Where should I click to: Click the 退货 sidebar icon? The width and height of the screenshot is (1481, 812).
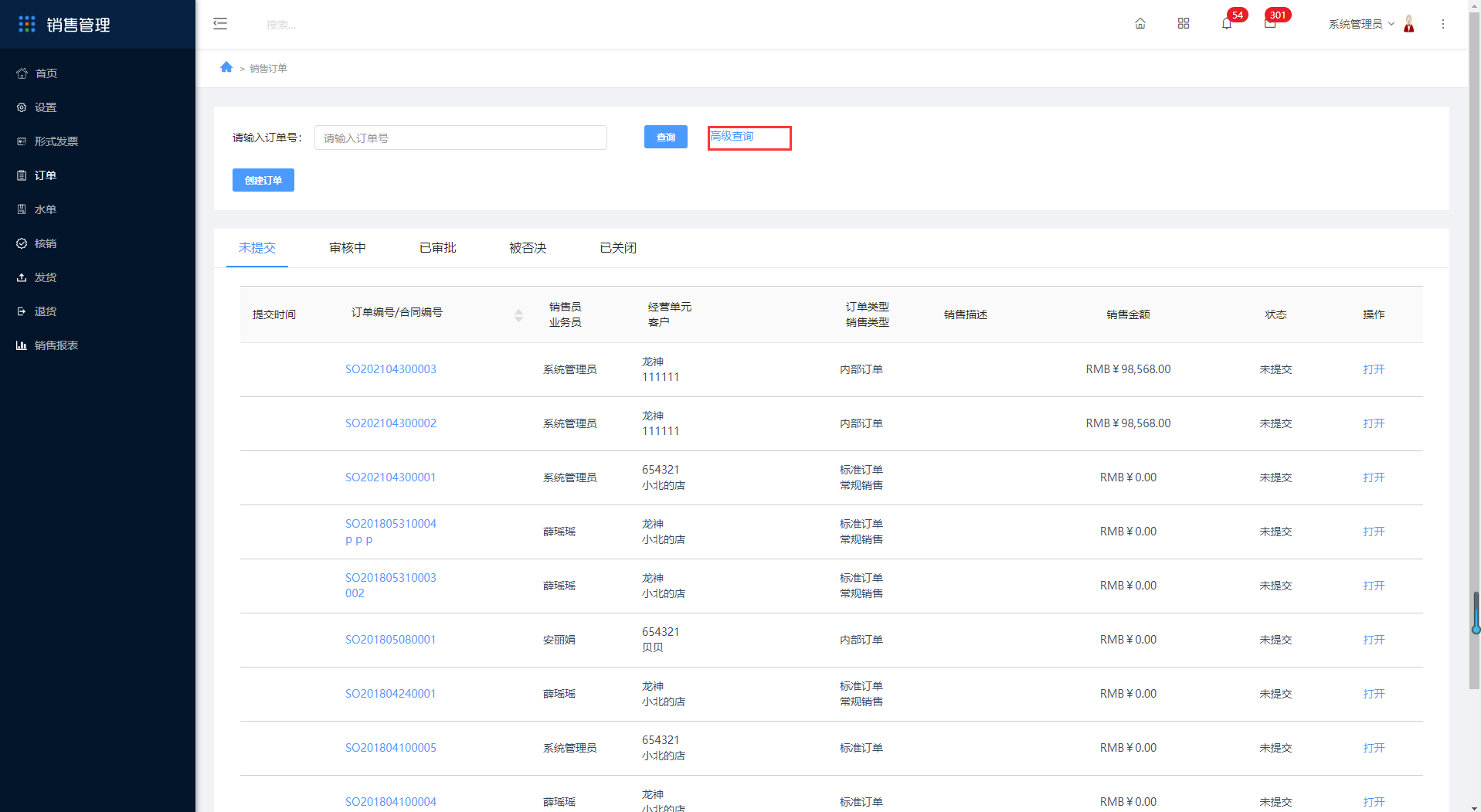tap(22, 311)
